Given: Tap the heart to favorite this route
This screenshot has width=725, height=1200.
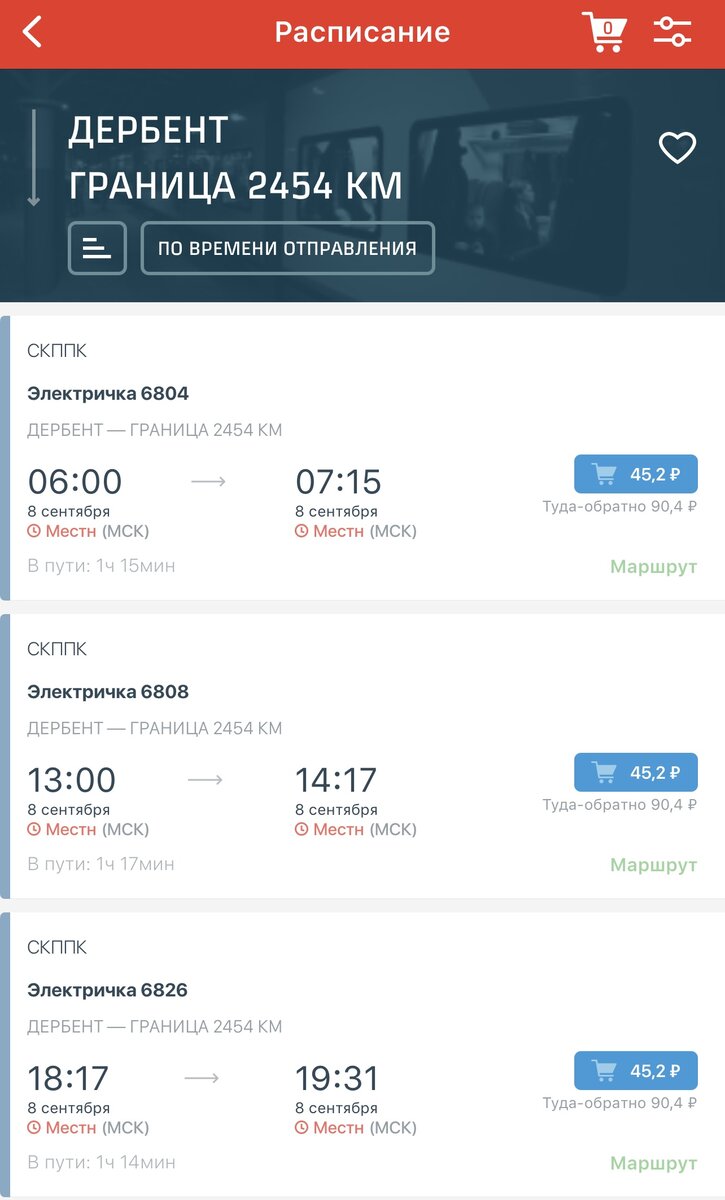Looking at the screenshot, I should click(x=678, y=147).
